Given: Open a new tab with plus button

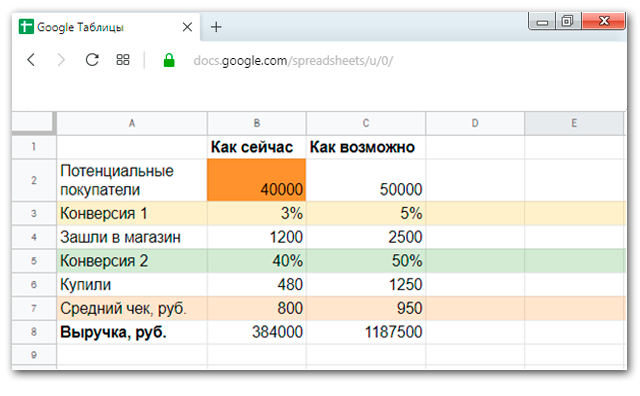Looking at the screenshot, I should pyautogui.click(x=216, y=27).
